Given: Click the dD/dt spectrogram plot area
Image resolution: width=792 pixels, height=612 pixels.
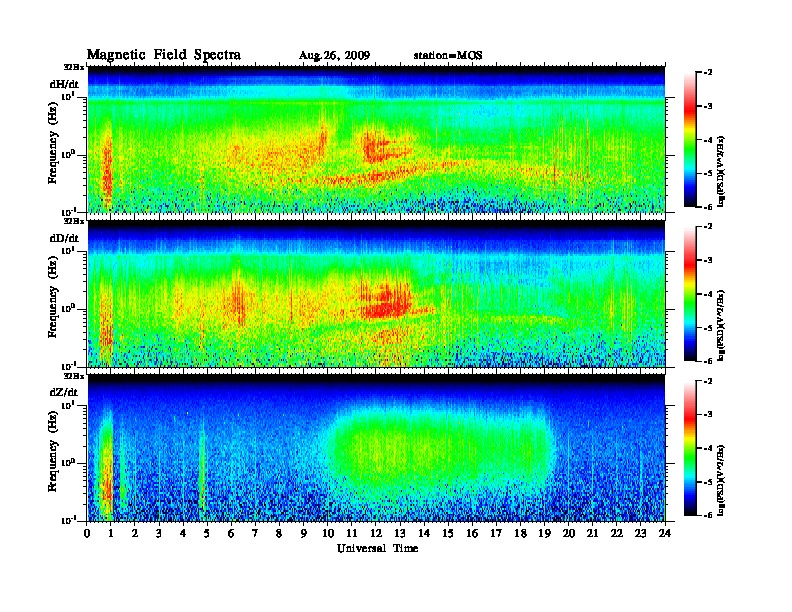Looking at the screenshot, I should pos(376,294).
